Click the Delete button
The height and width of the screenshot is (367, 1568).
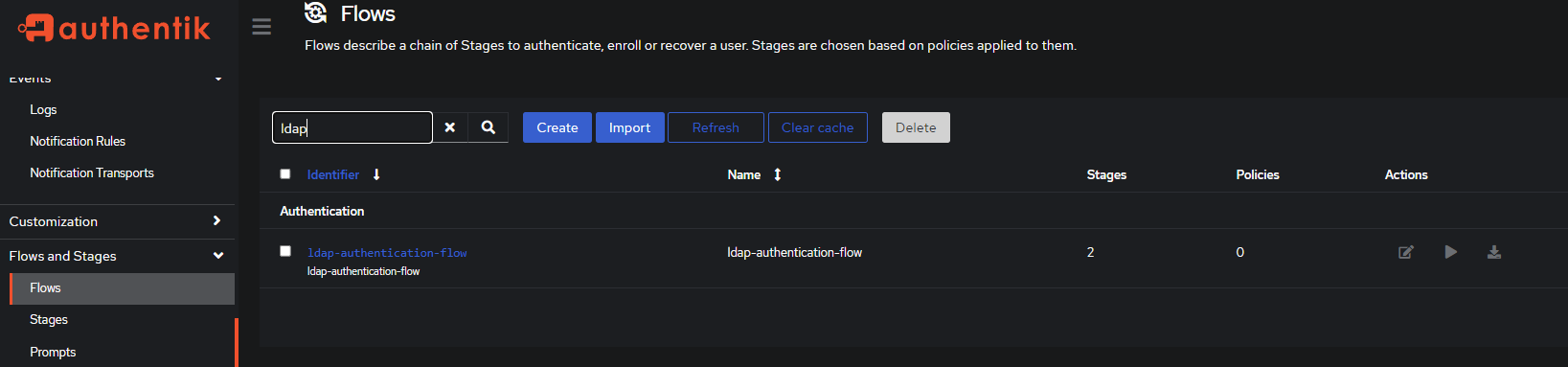(x=916, y=127)
